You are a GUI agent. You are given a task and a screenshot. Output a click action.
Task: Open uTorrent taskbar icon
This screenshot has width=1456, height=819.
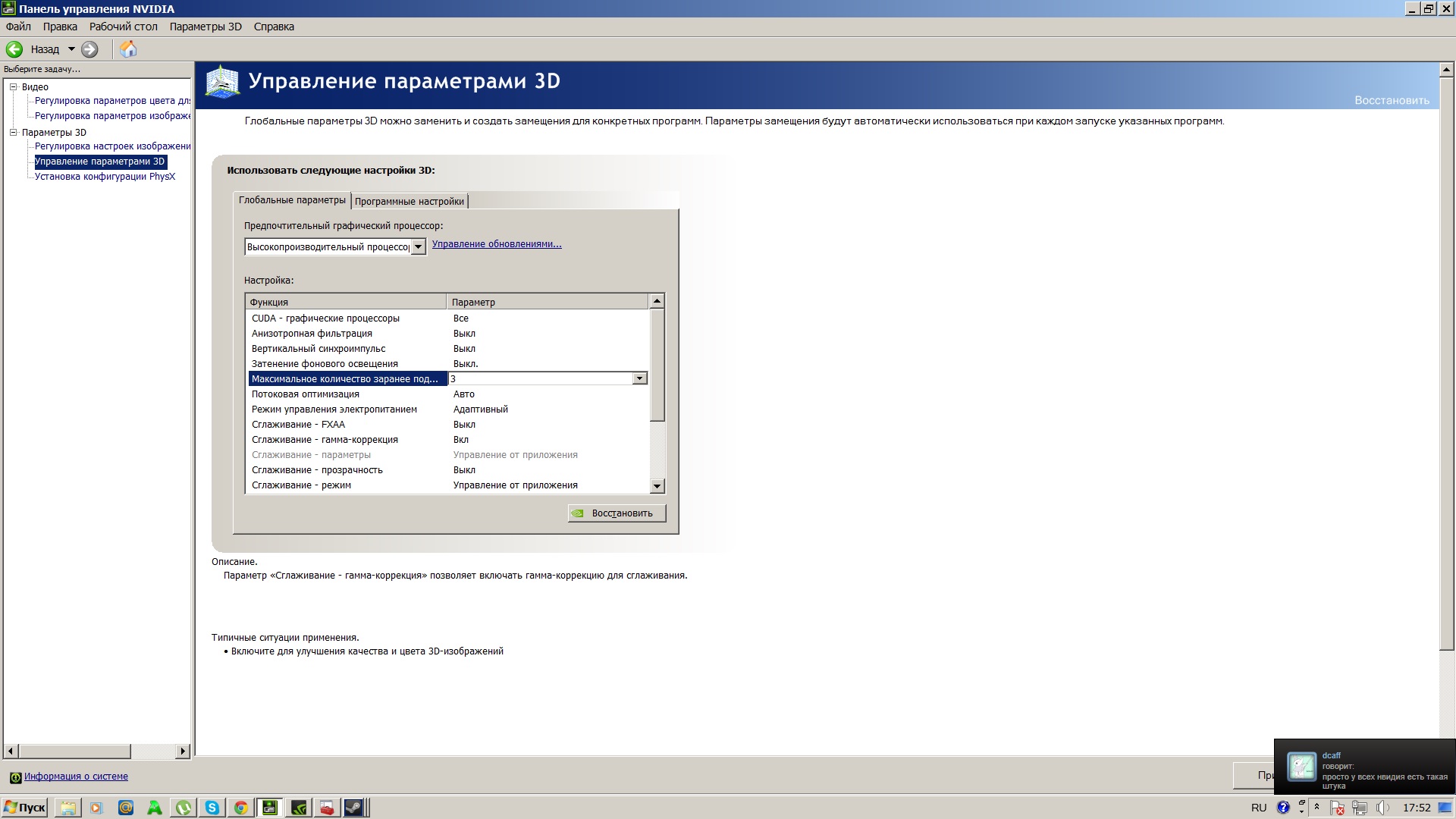[184, 808]
